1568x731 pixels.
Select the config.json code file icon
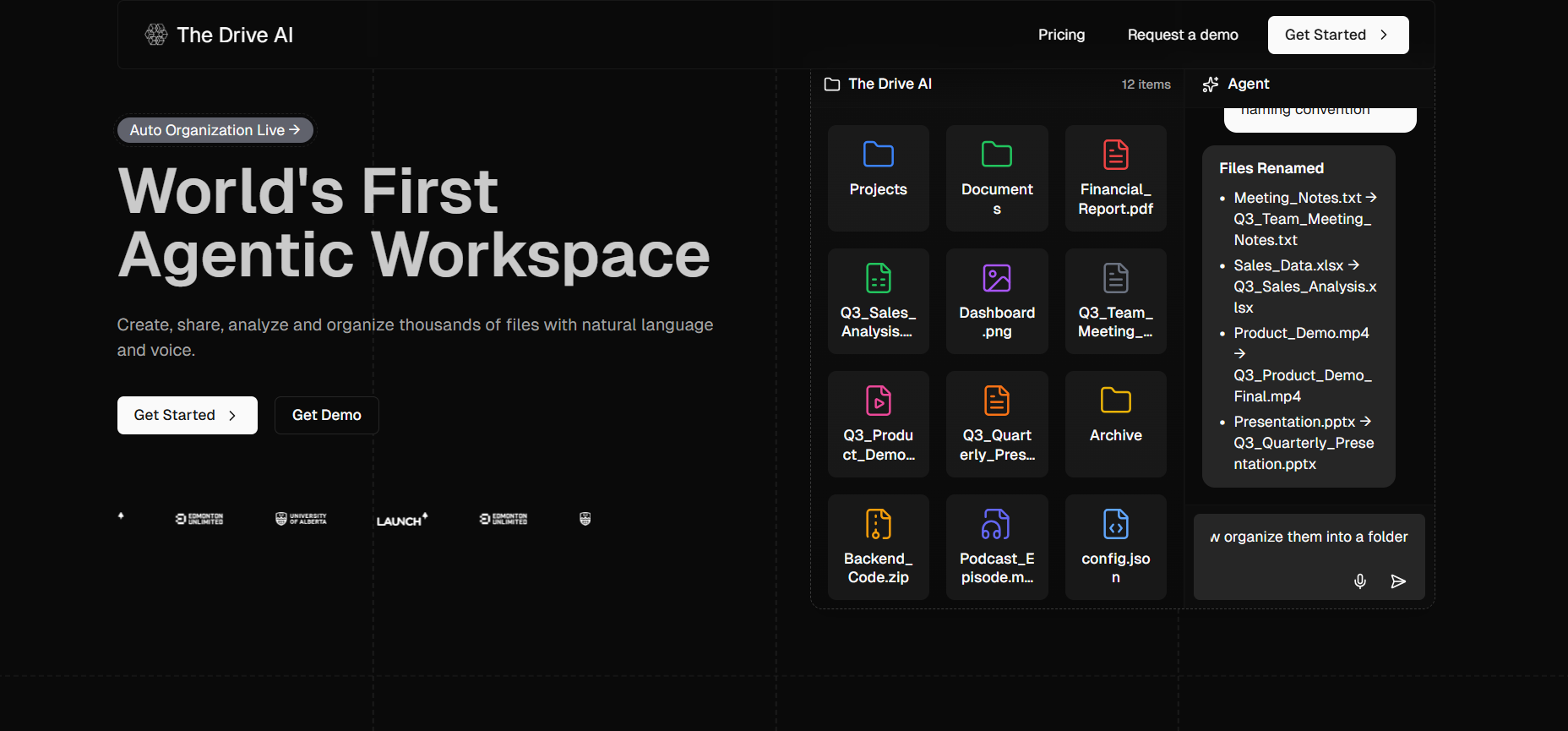pyautogui.click(x=1116, y=524)
